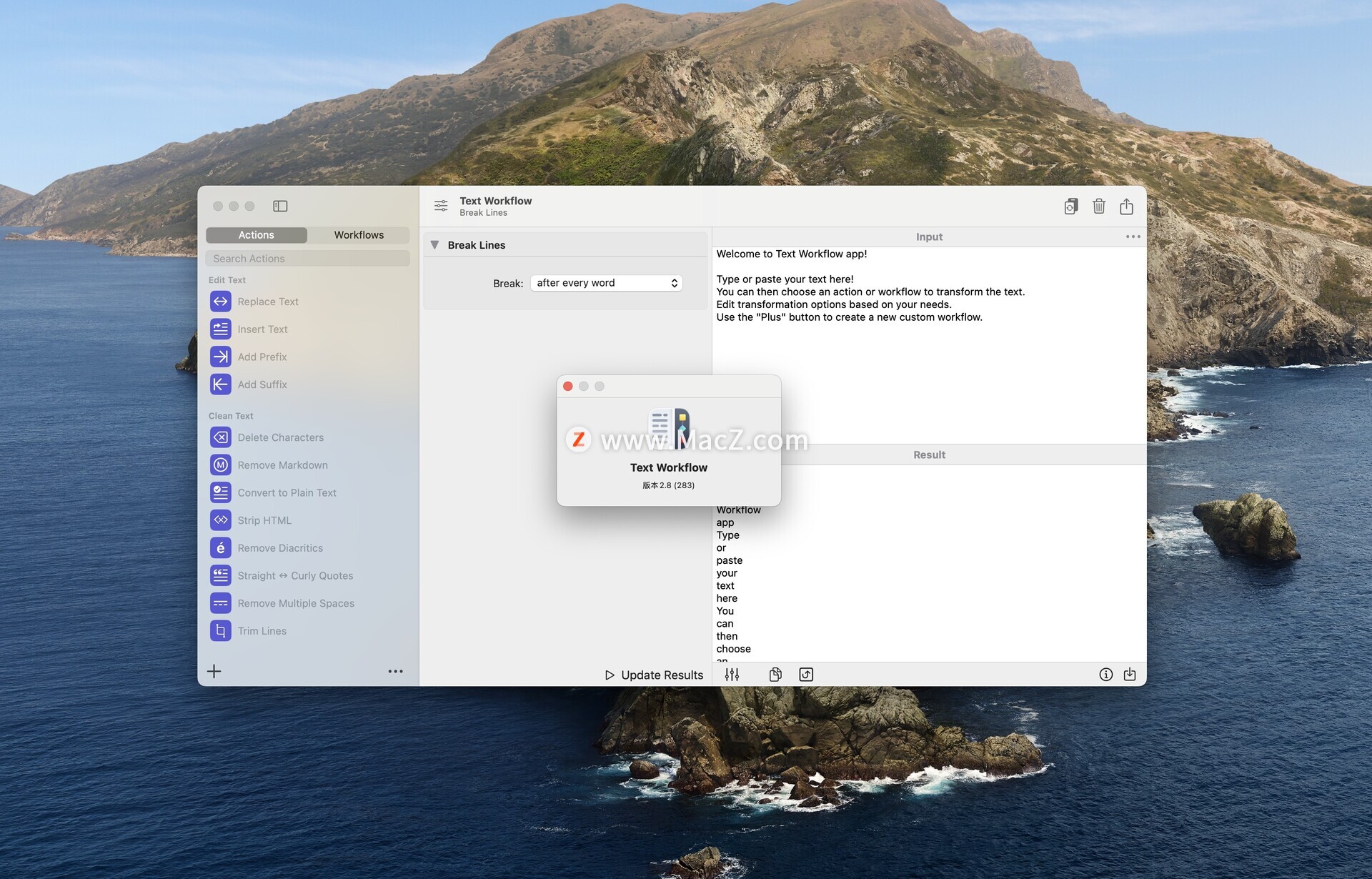Click the Update Results button
This screenshot has width=1372, height=879.
coord(654,675)
